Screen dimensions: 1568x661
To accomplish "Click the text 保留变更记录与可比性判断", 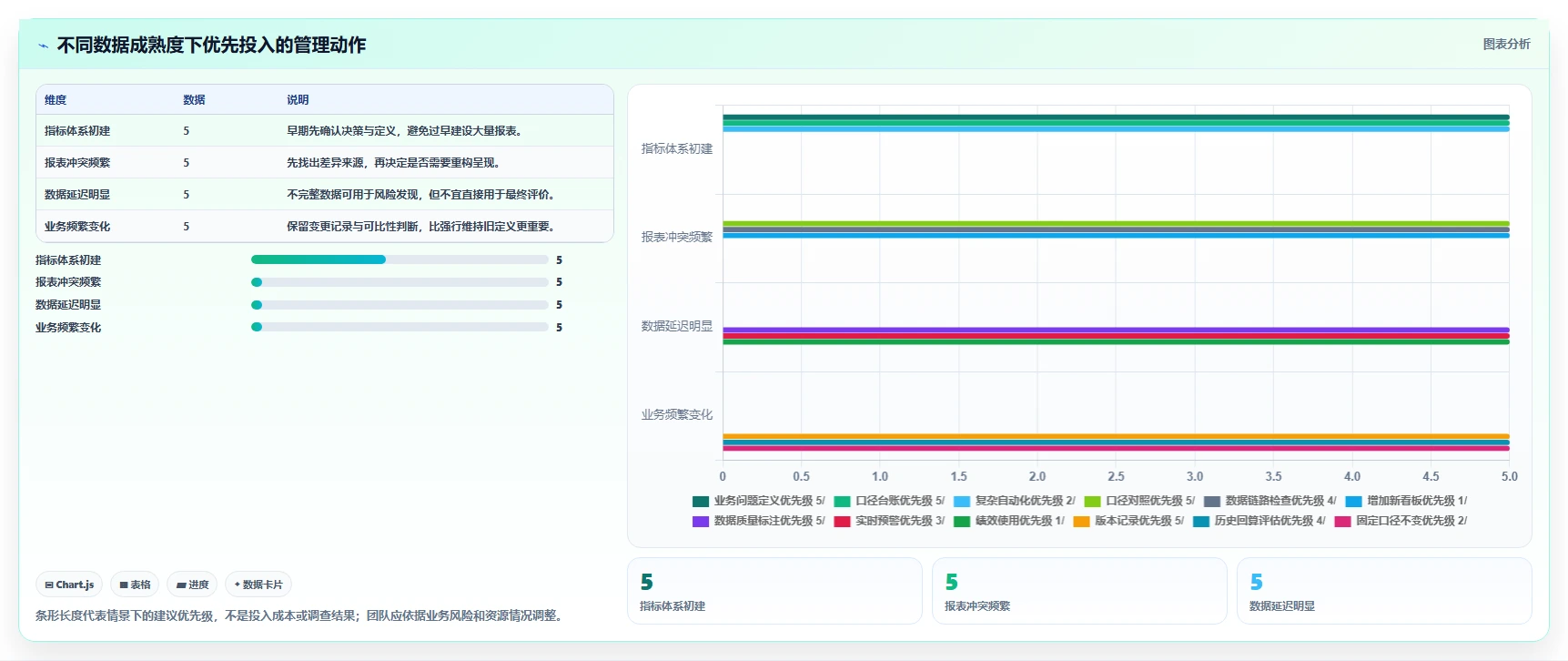I will pos(352,227).
